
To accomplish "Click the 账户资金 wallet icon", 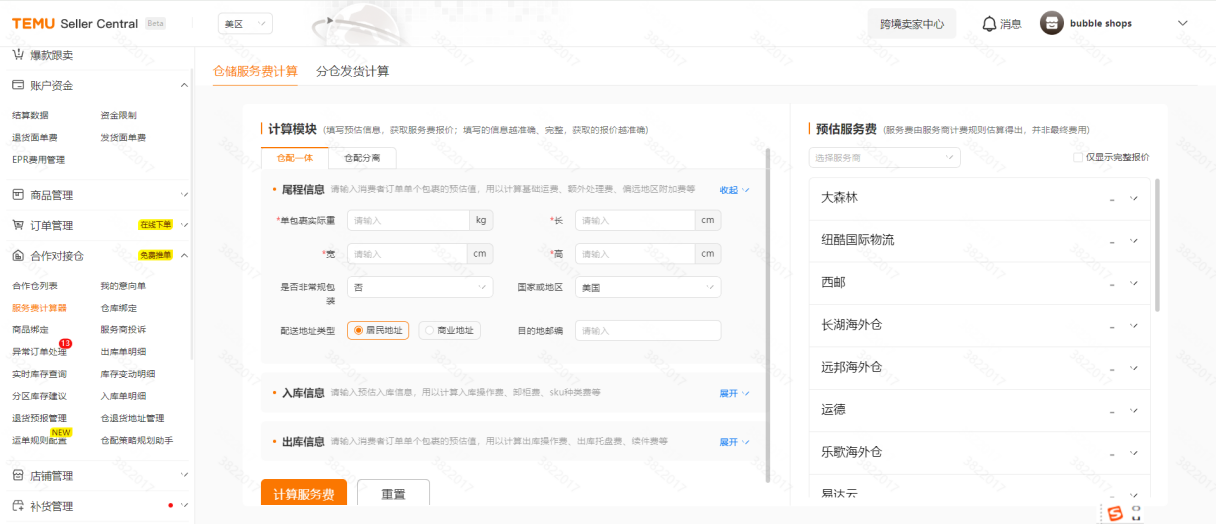I will click(x=18, y=86).
